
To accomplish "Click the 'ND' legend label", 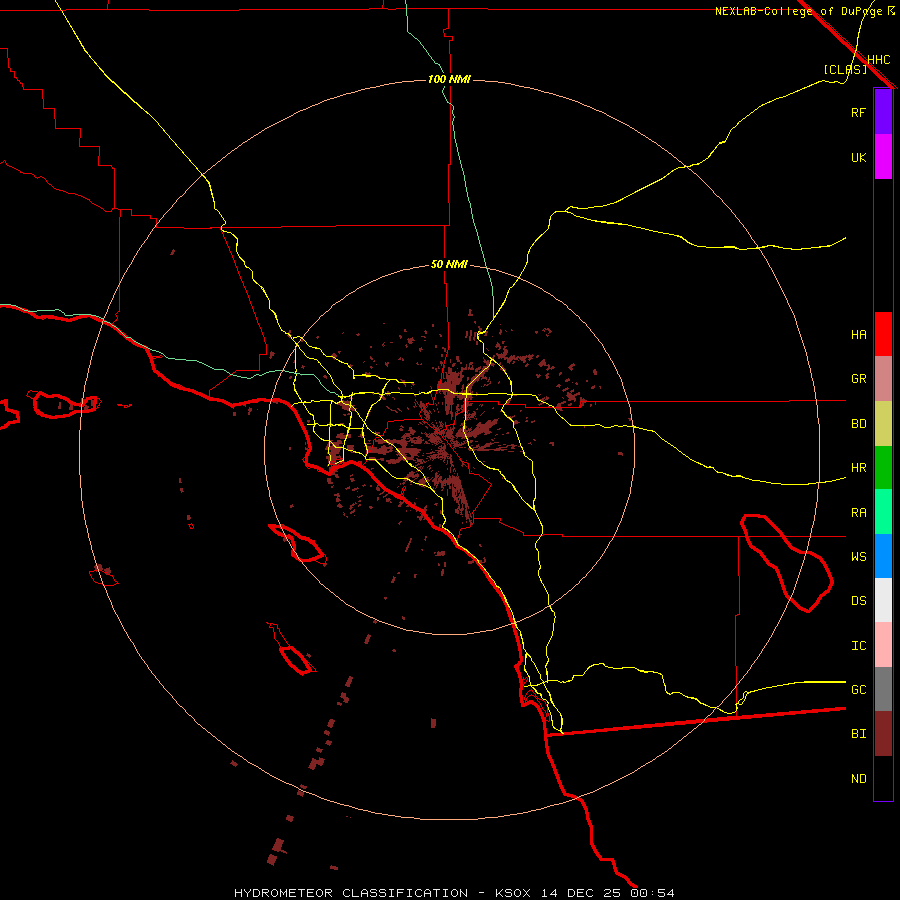I will (x=859, y=778).
